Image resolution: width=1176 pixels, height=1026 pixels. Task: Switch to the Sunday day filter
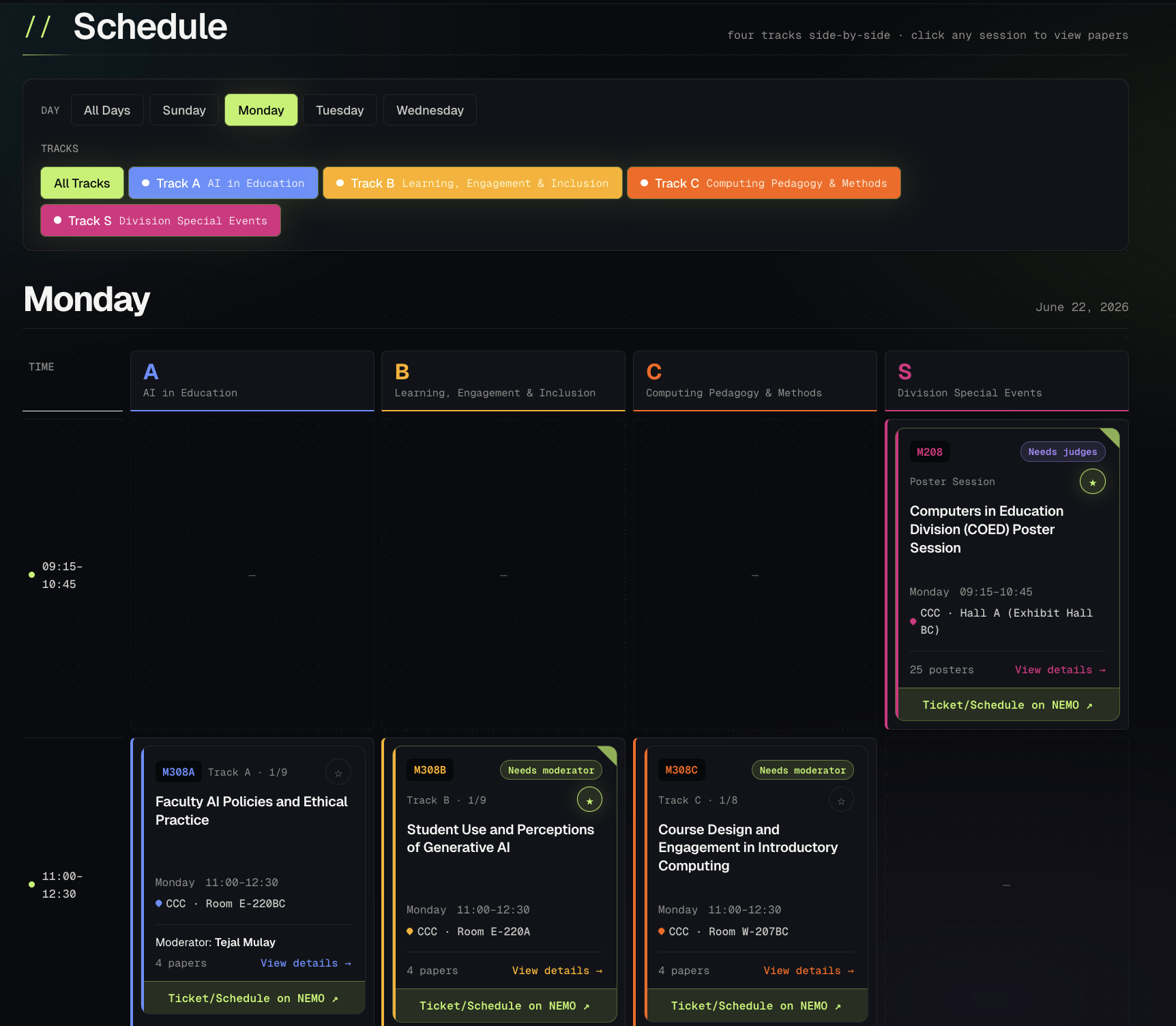pos(184,110)
